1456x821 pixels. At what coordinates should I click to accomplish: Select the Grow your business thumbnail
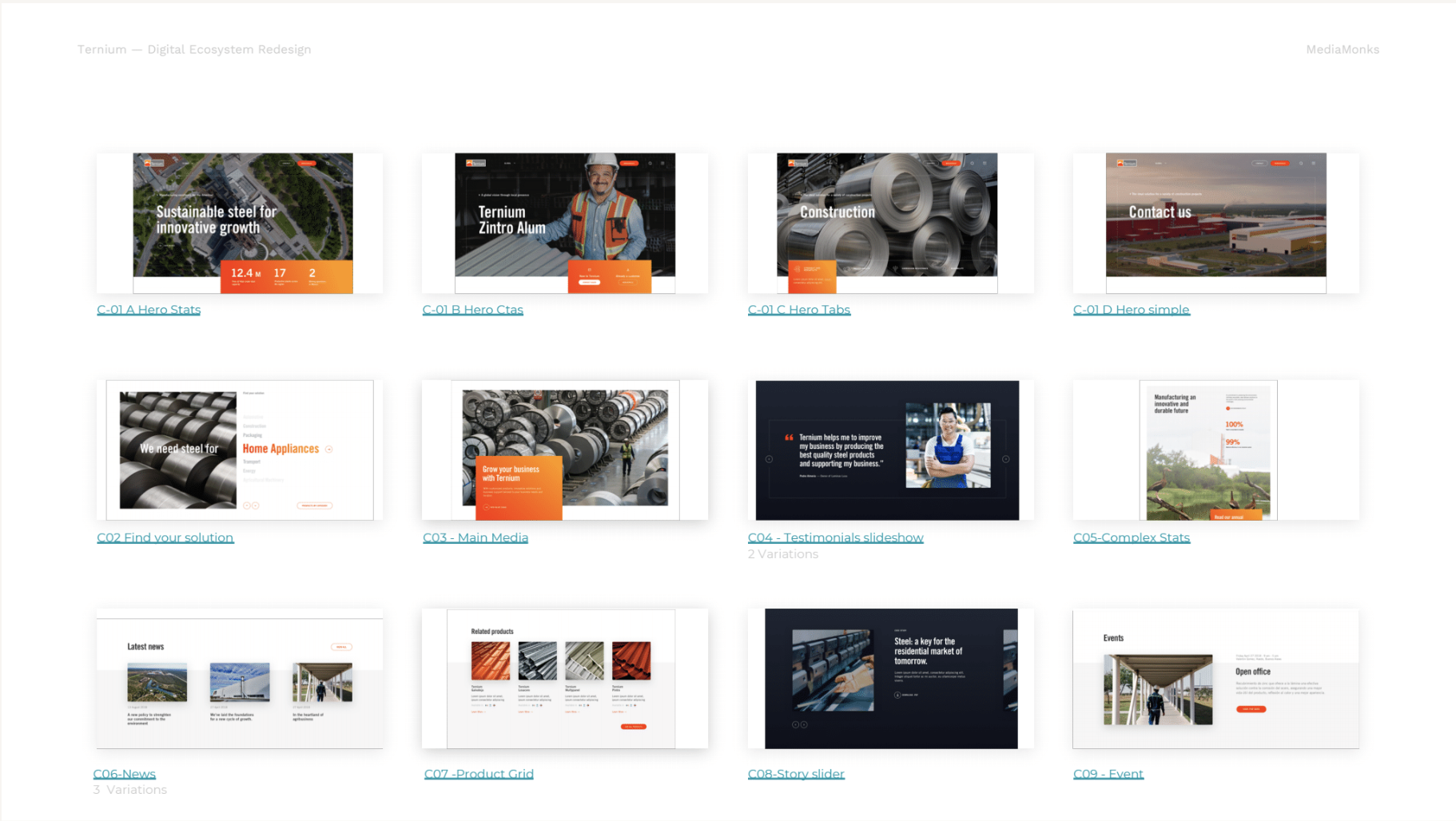565,450
